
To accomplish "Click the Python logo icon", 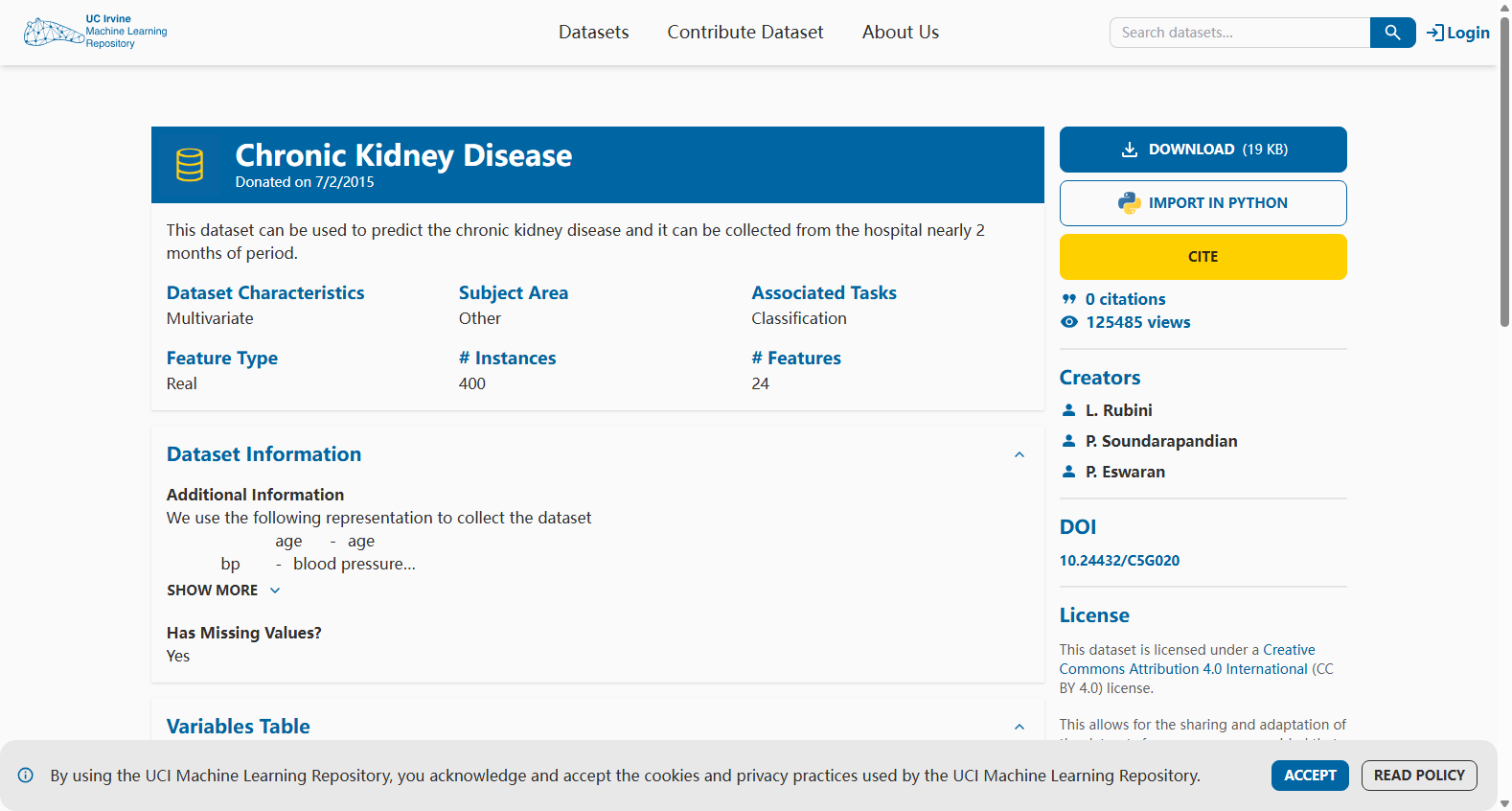I will (1130, 203).
